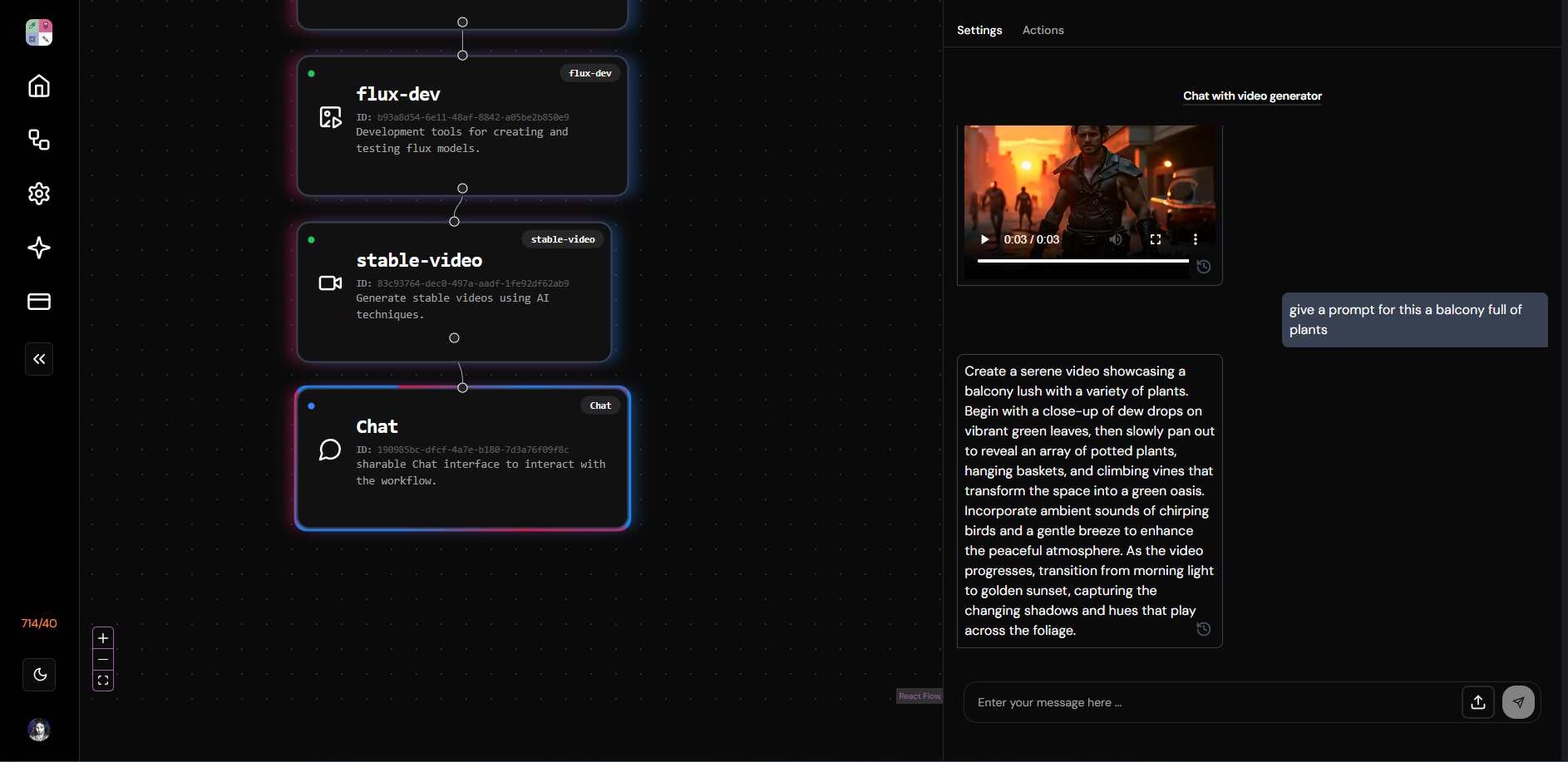
Task: Open the Home page from the sidebar
Action: [39, 86]
